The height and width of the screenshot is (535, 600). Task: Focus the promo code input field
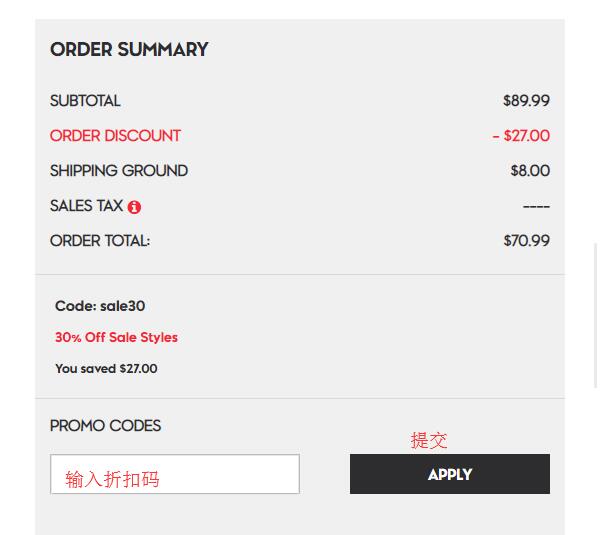pyautogui.click(x=175, y=474)
